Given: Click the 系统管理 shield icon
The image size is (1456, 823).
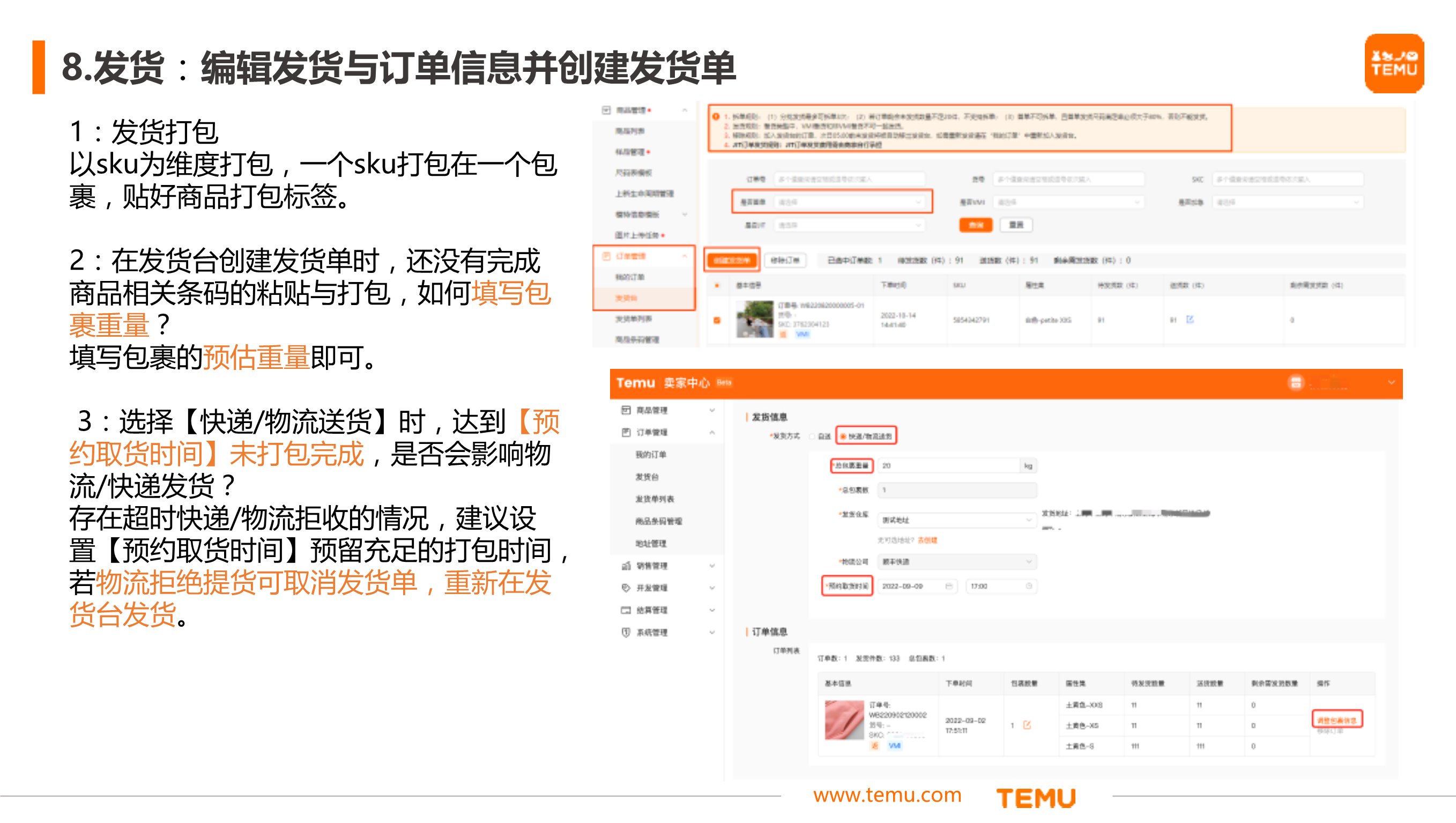Looking at the screenshot, I should [x=626, y=633].
